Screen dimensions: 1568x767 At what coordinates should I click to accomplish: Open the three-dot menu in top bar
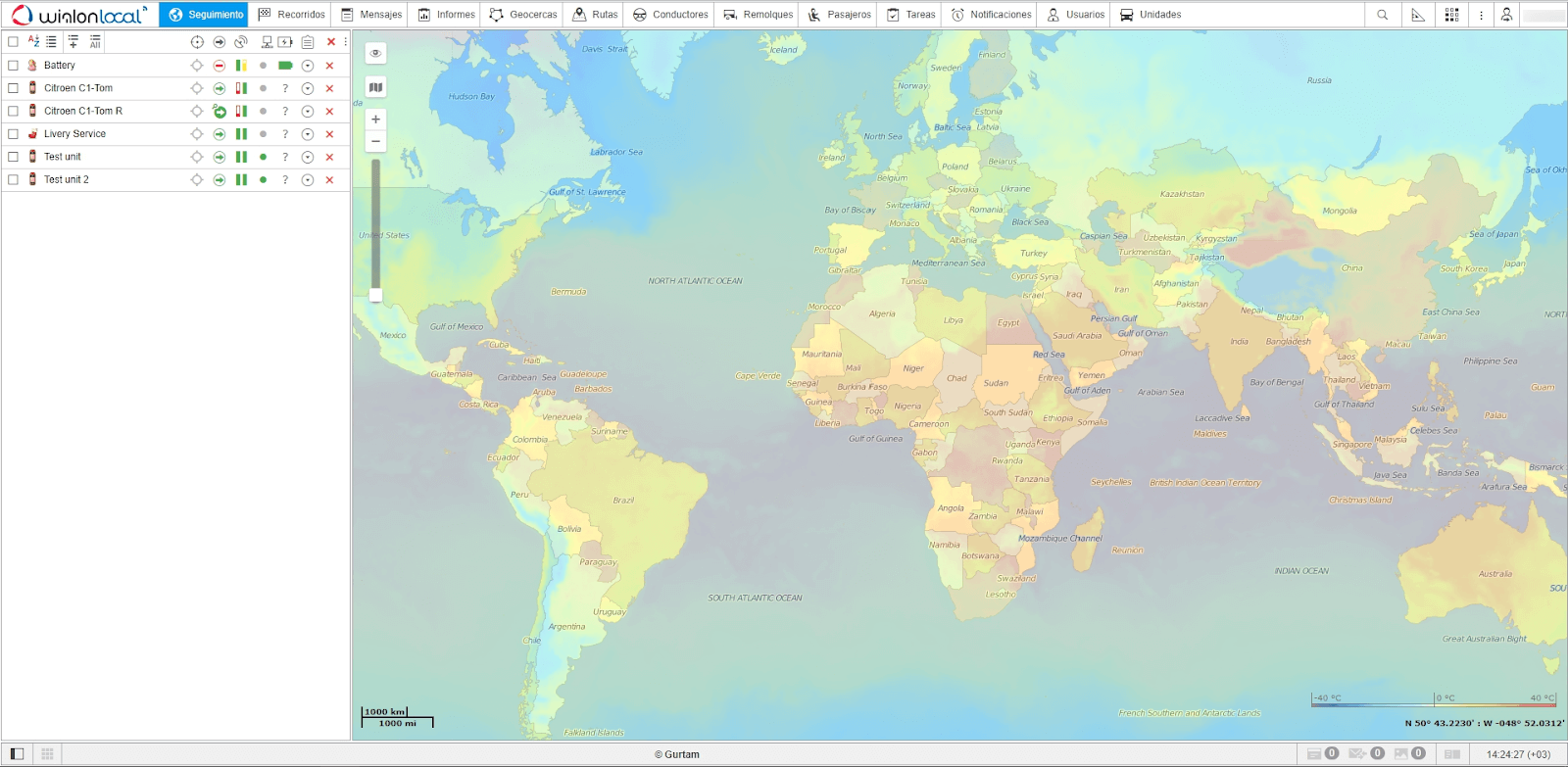[x=1481, y=15]
